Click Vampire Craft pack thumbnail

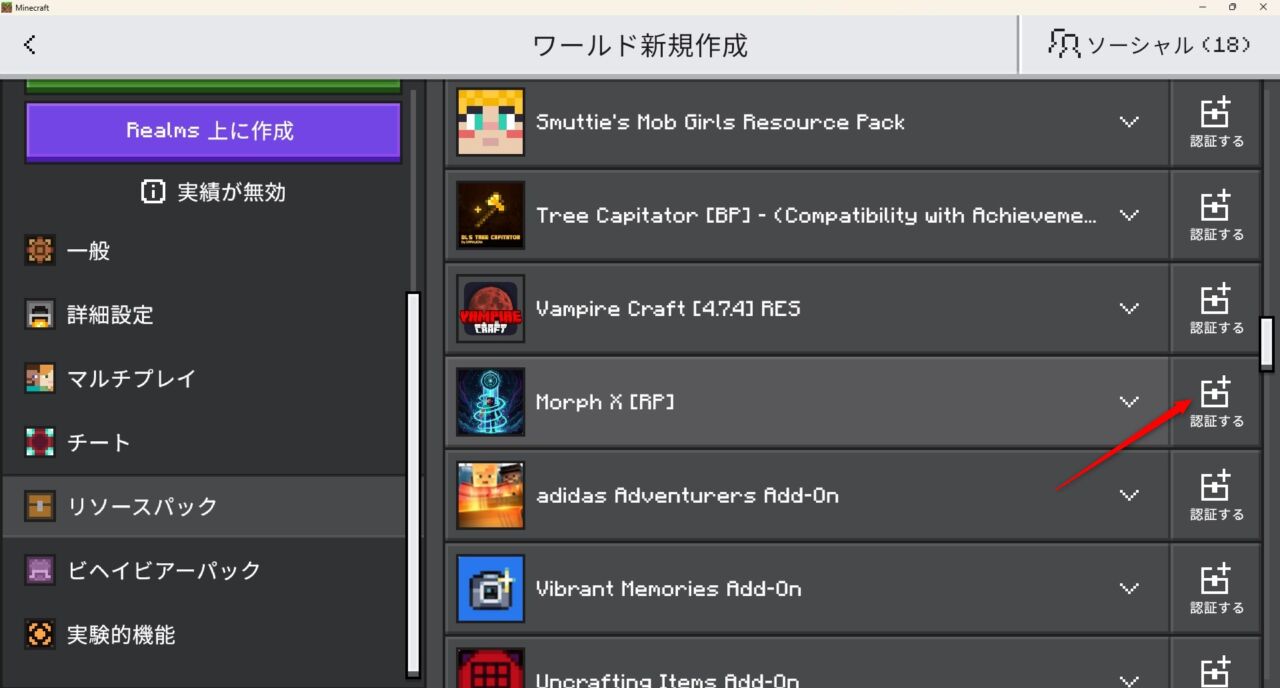490,308
